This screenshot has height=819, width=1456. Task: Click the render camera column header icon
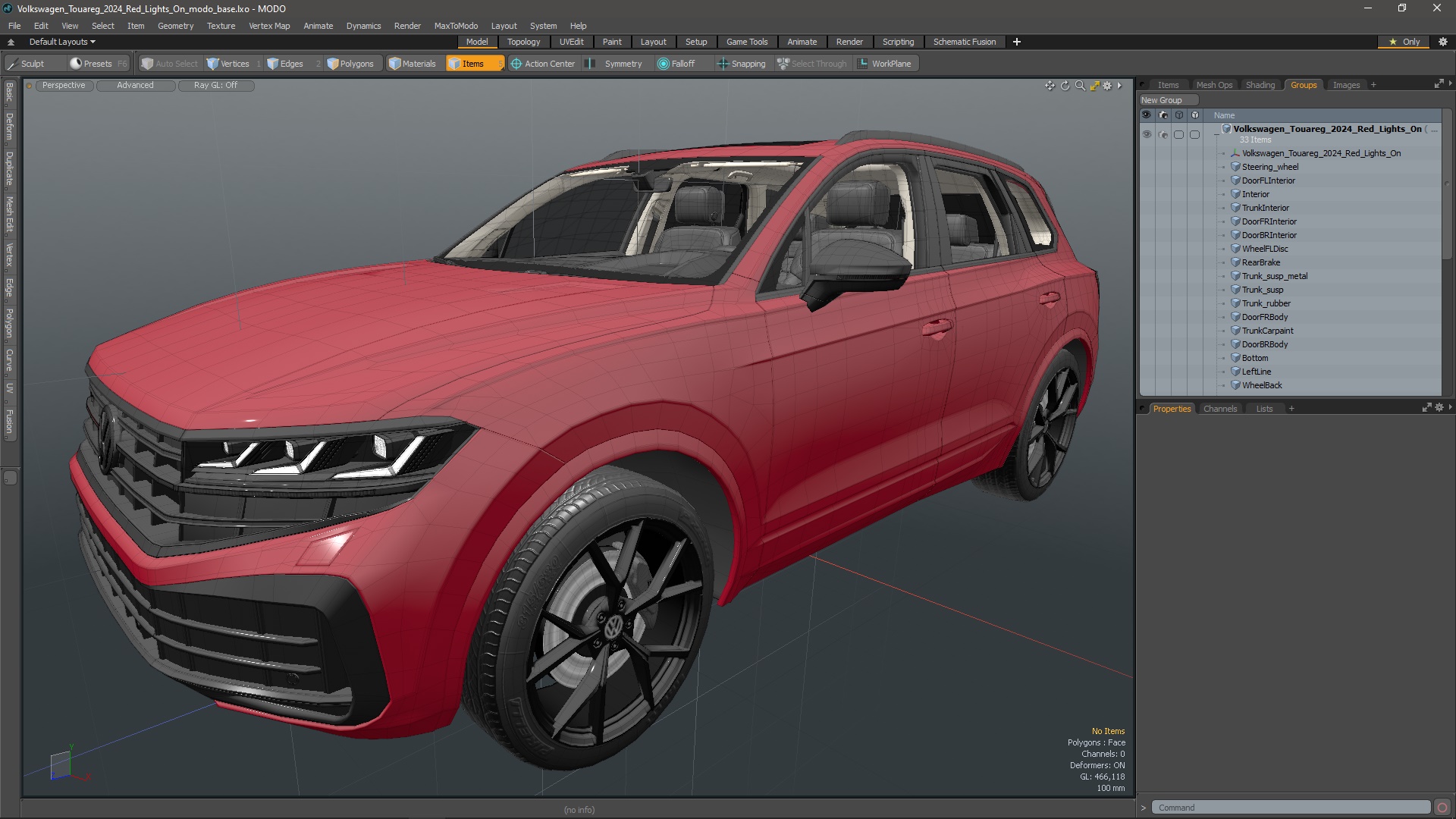(x=1163, y=115)
